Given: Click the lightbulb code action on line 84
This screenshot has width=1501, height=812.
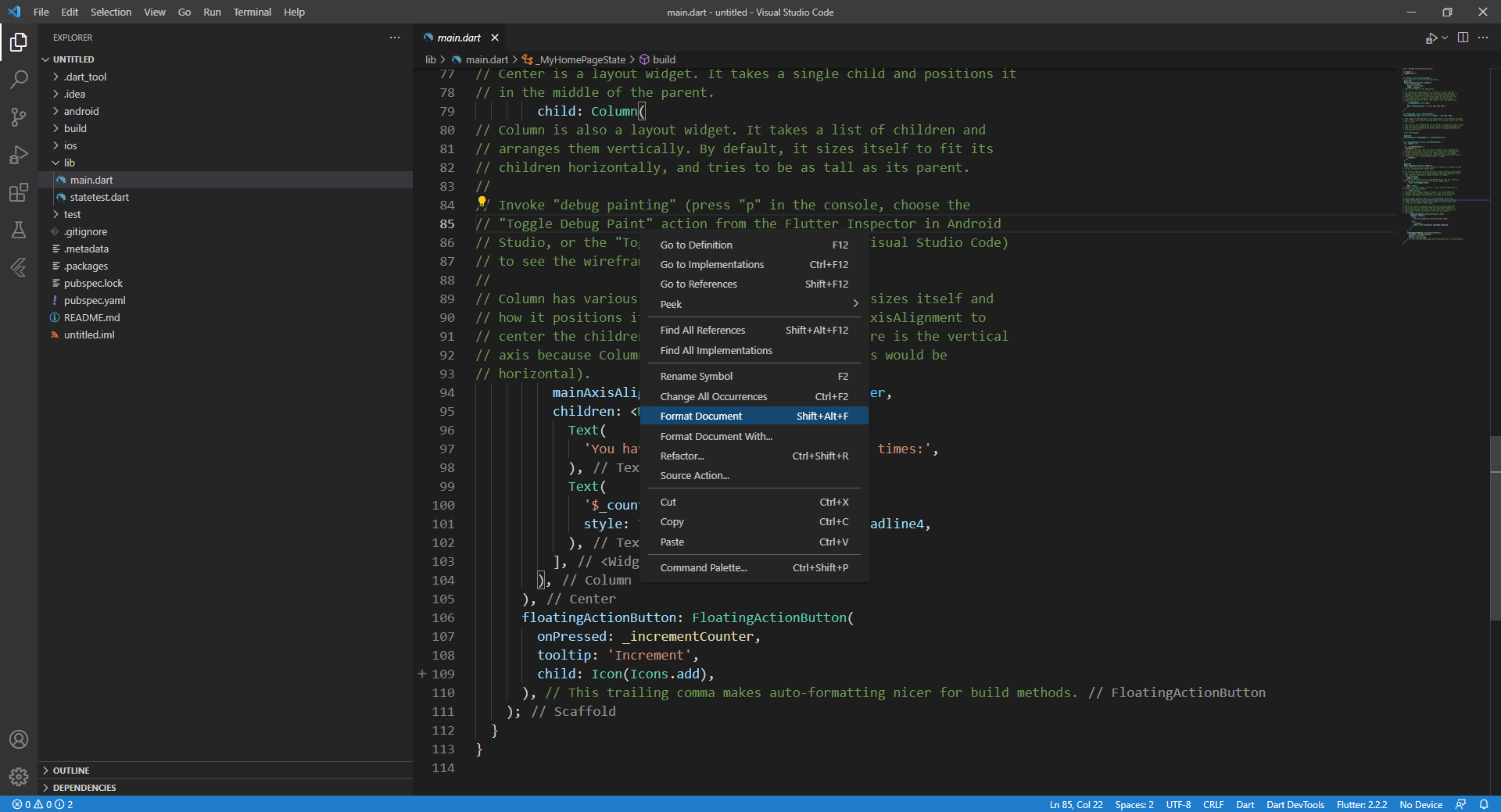Looking at the screenshot, I should point(482,202).
